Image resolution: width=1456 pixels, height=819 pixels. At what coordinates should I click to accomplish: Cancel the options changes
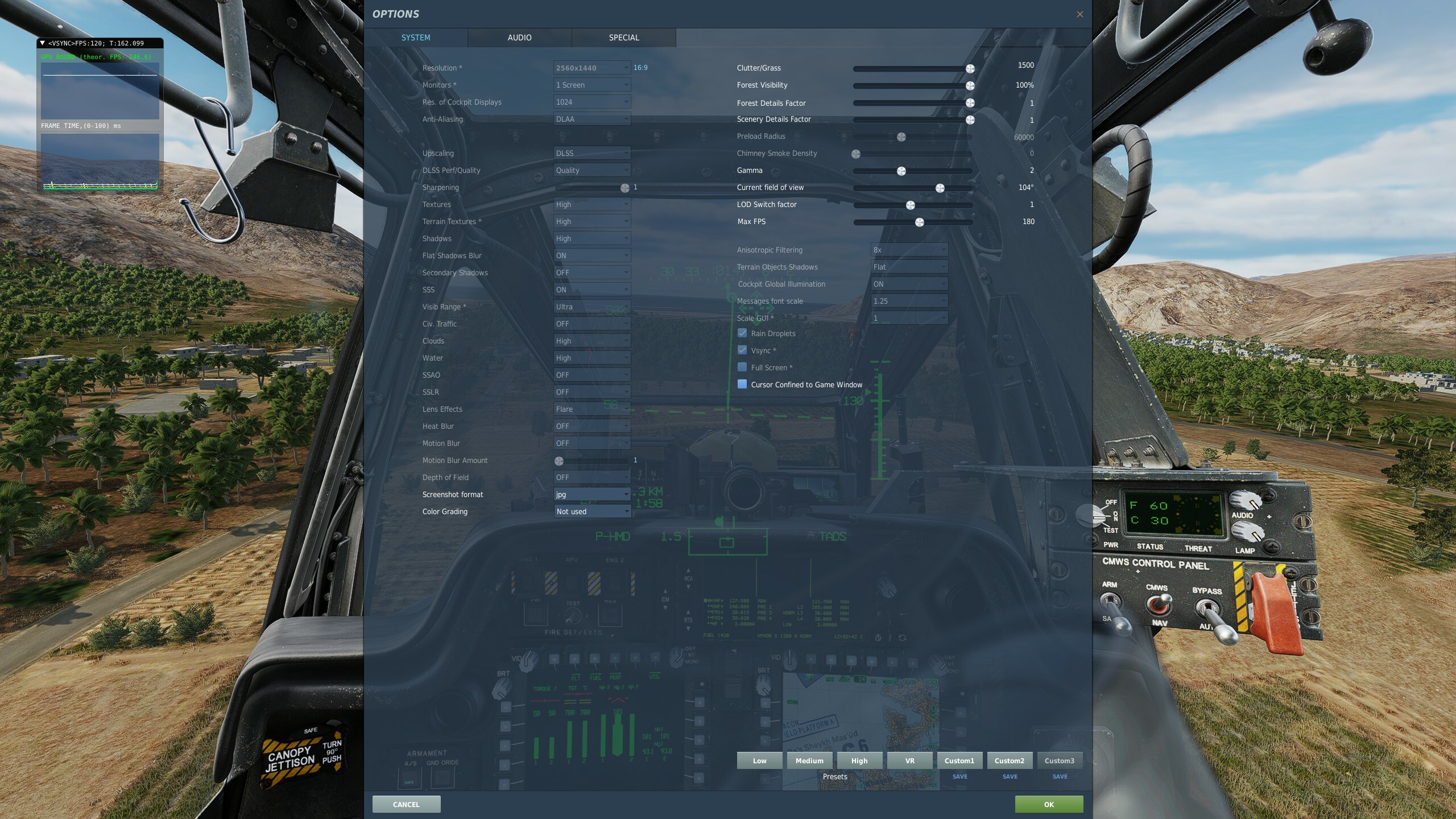(406, 804)
